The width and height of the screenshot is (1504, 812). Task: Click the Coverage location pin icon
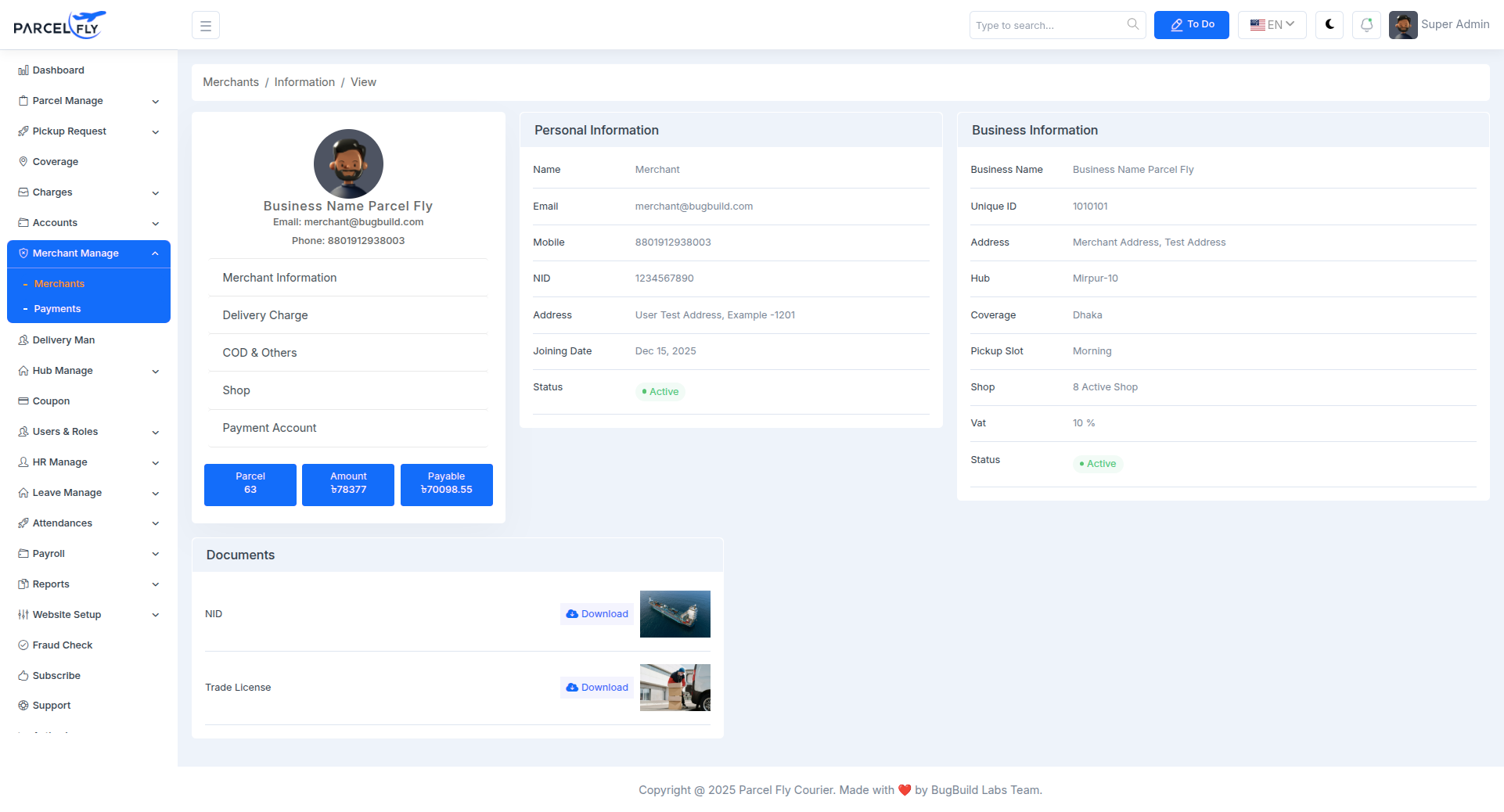pyautogui.click(x=23, y=162)
